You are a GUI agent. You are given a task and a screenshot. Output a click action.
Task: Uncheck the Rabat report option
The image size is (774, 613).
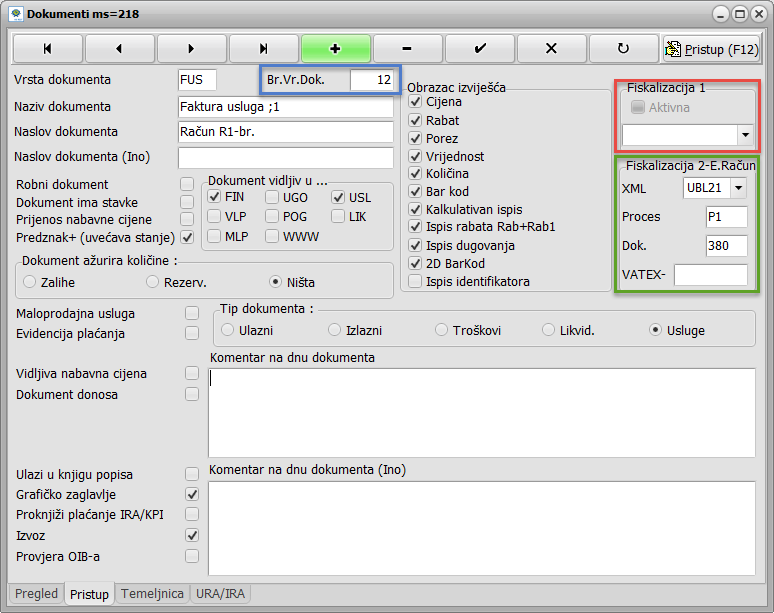(x=416, y=120)
